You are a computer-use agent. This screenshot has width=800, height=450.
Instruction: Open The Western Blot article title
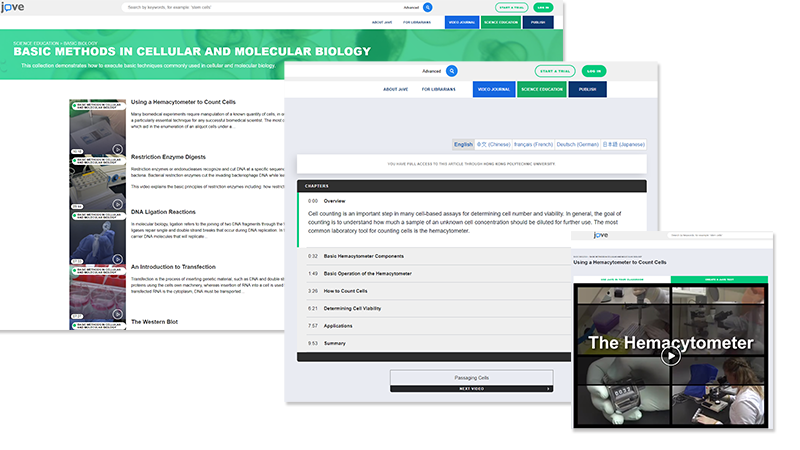tap(155, 322)
